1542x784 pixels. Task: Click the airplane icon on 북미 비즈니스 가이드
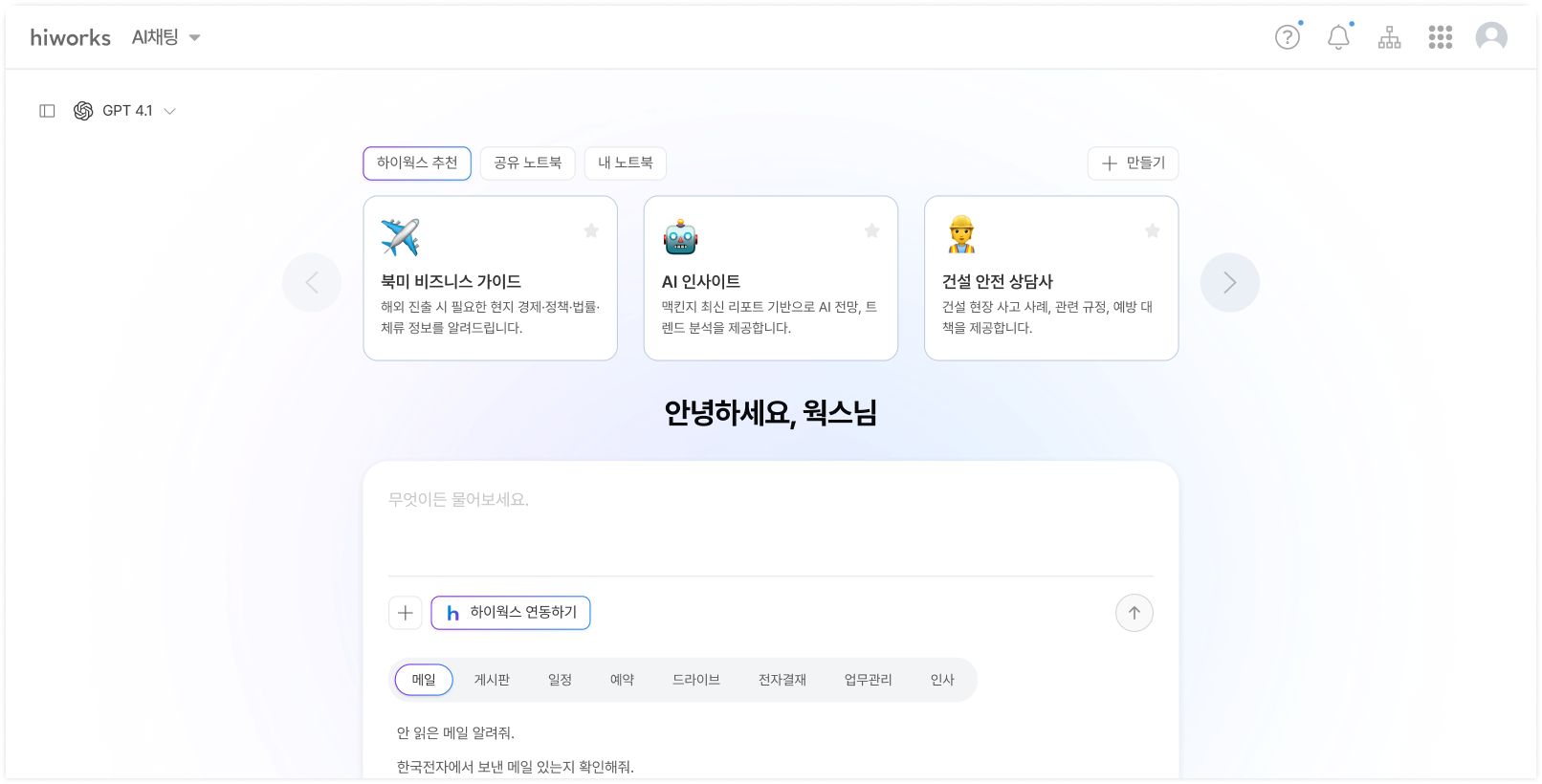click(x=400, y=236)
